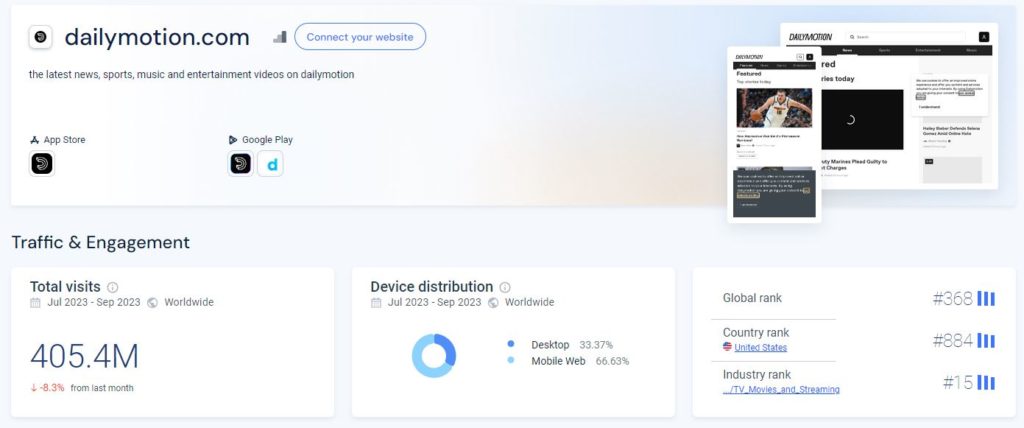Click the calendar icon under Device distribution
Image resolution: width=1024 pixels, height=428 pixels.
376,303
